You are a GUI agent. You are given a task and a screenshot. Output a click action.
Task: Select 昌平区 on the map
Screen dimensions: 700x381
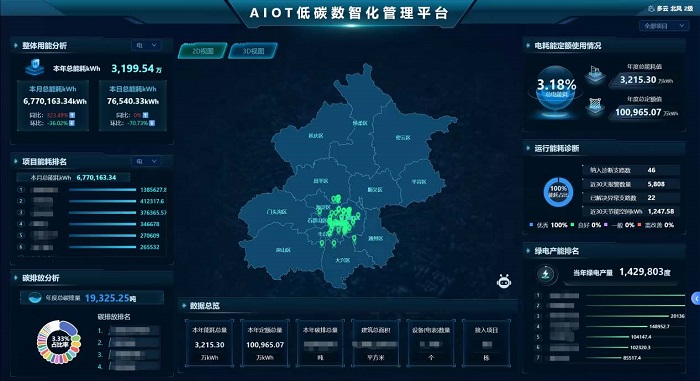[321, 181]
